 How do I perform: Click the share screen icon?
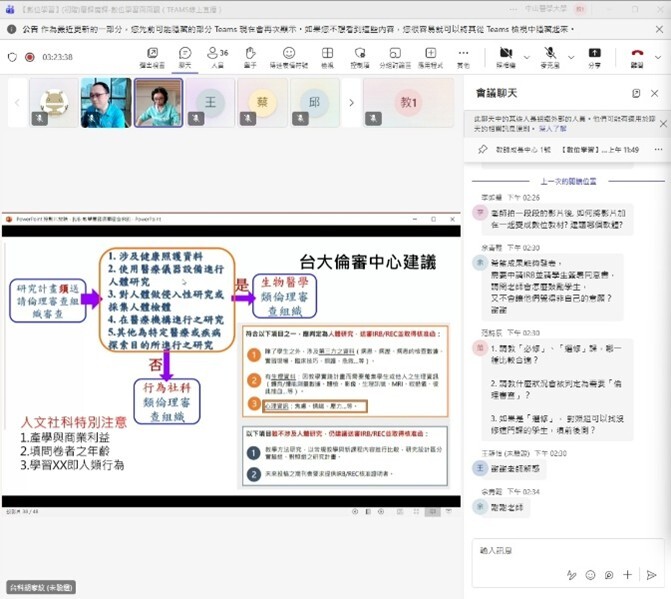pyautogui.click(x=594, y=55)
